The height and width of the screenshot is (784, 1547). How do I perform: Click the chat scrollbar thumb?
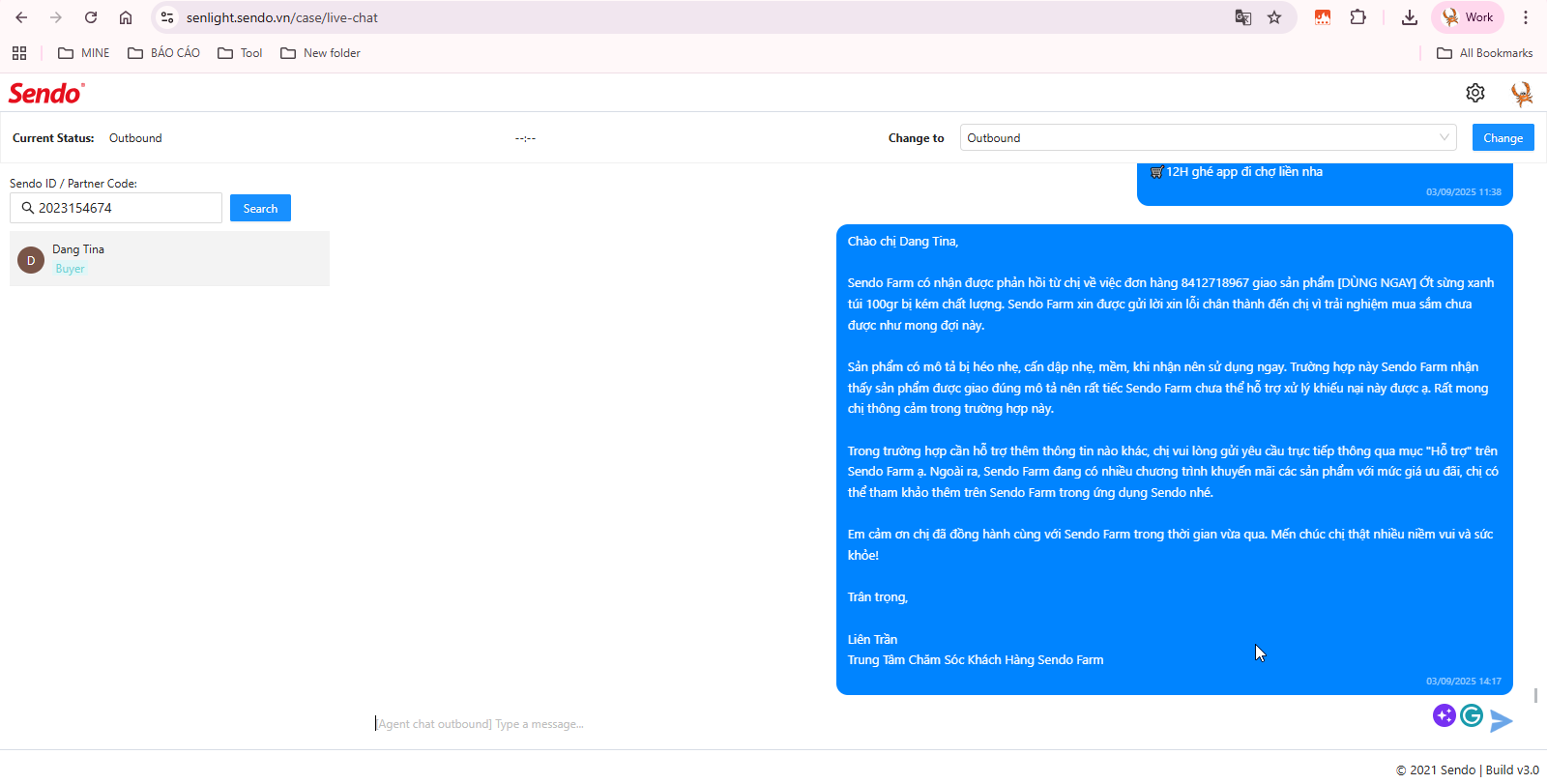[1535, 696]
